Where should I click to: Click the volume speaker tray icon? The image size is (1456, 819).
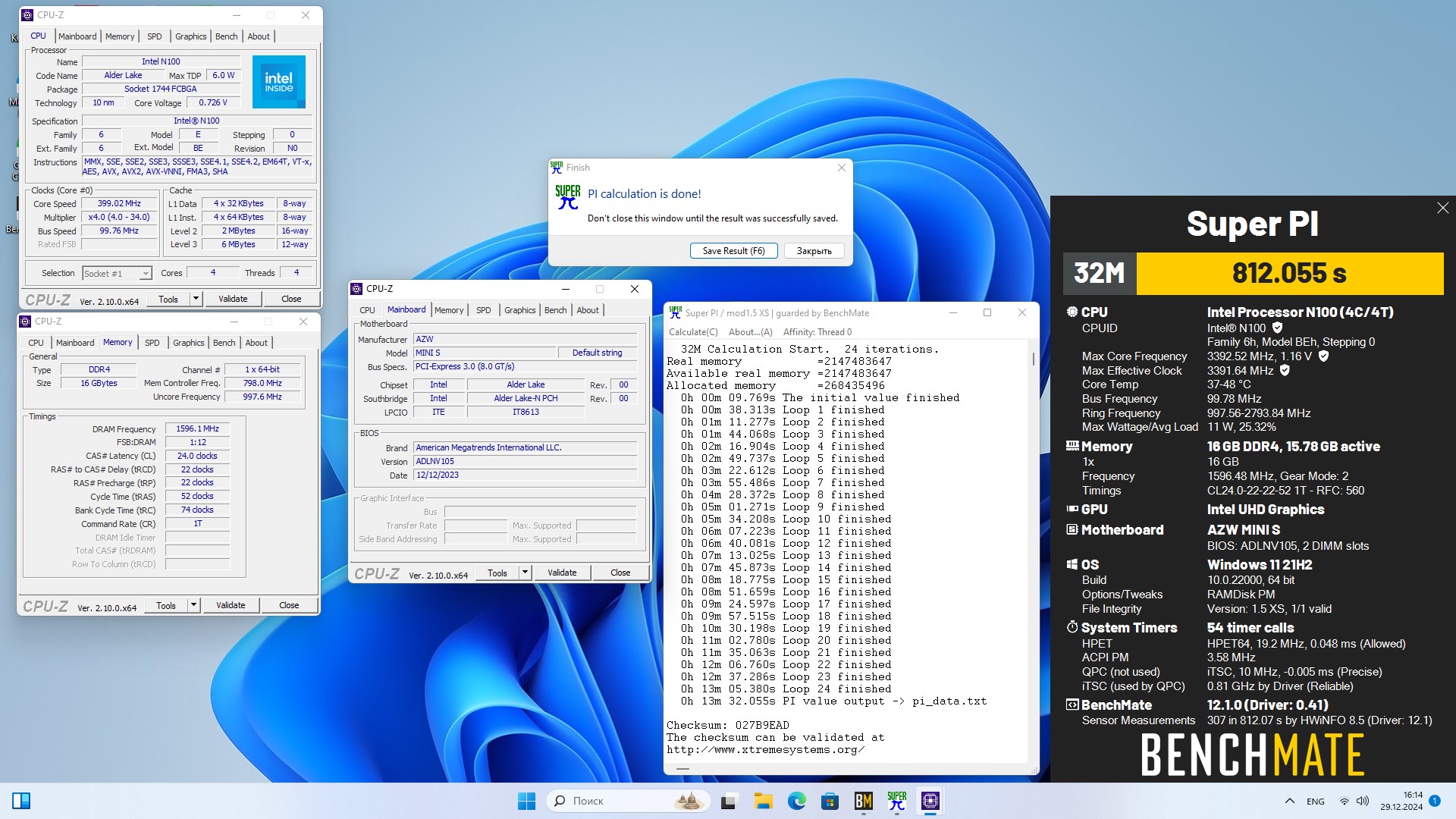click(x=1362, y=801)
